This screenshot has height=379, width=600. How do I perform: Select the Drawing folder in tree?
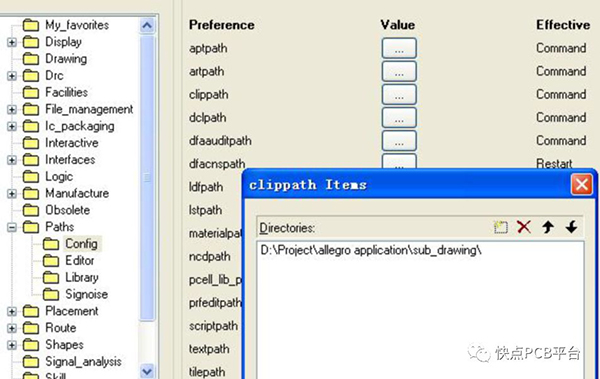(66, 59)
